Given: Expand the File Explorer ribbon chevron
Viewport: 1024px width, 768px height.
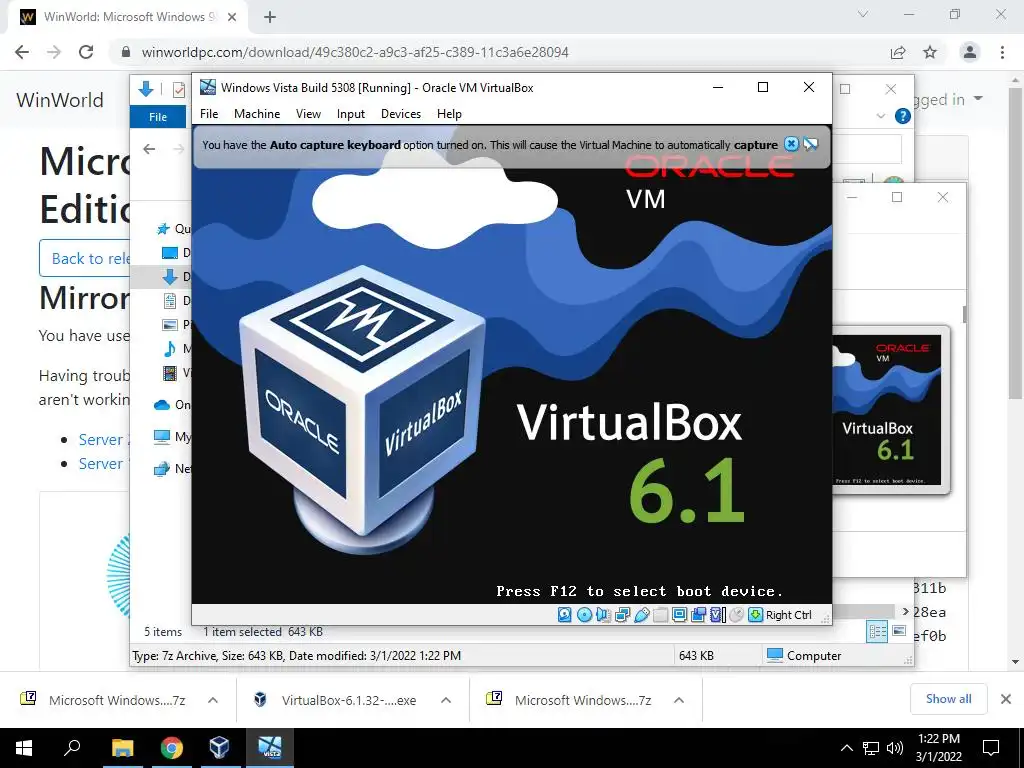Looking at the screenshot, I should pos(880,116).
